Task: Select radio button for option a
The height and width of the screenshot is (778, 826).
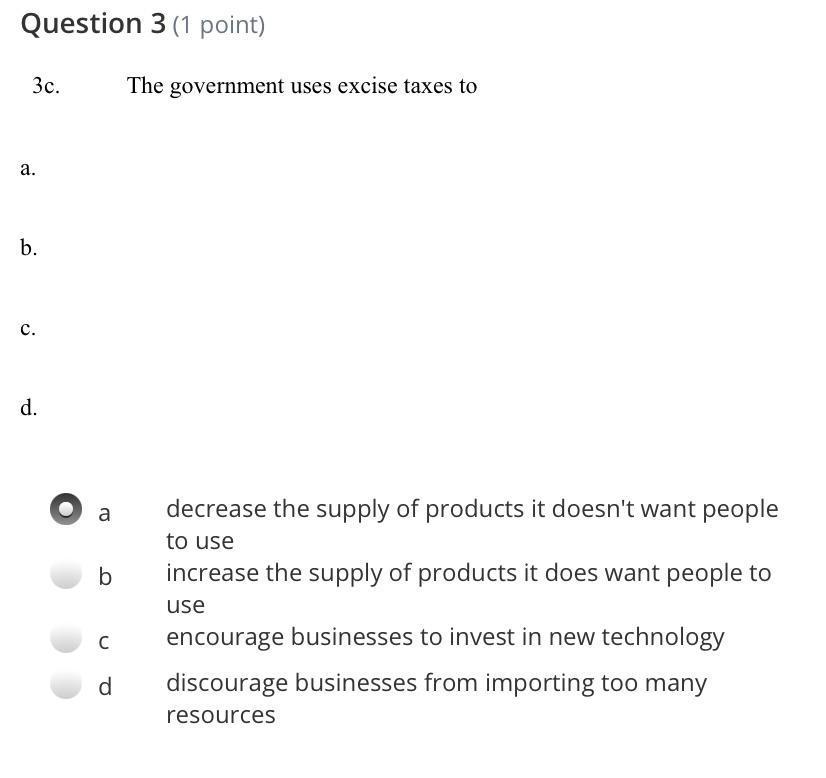Action: pos(66,509)
